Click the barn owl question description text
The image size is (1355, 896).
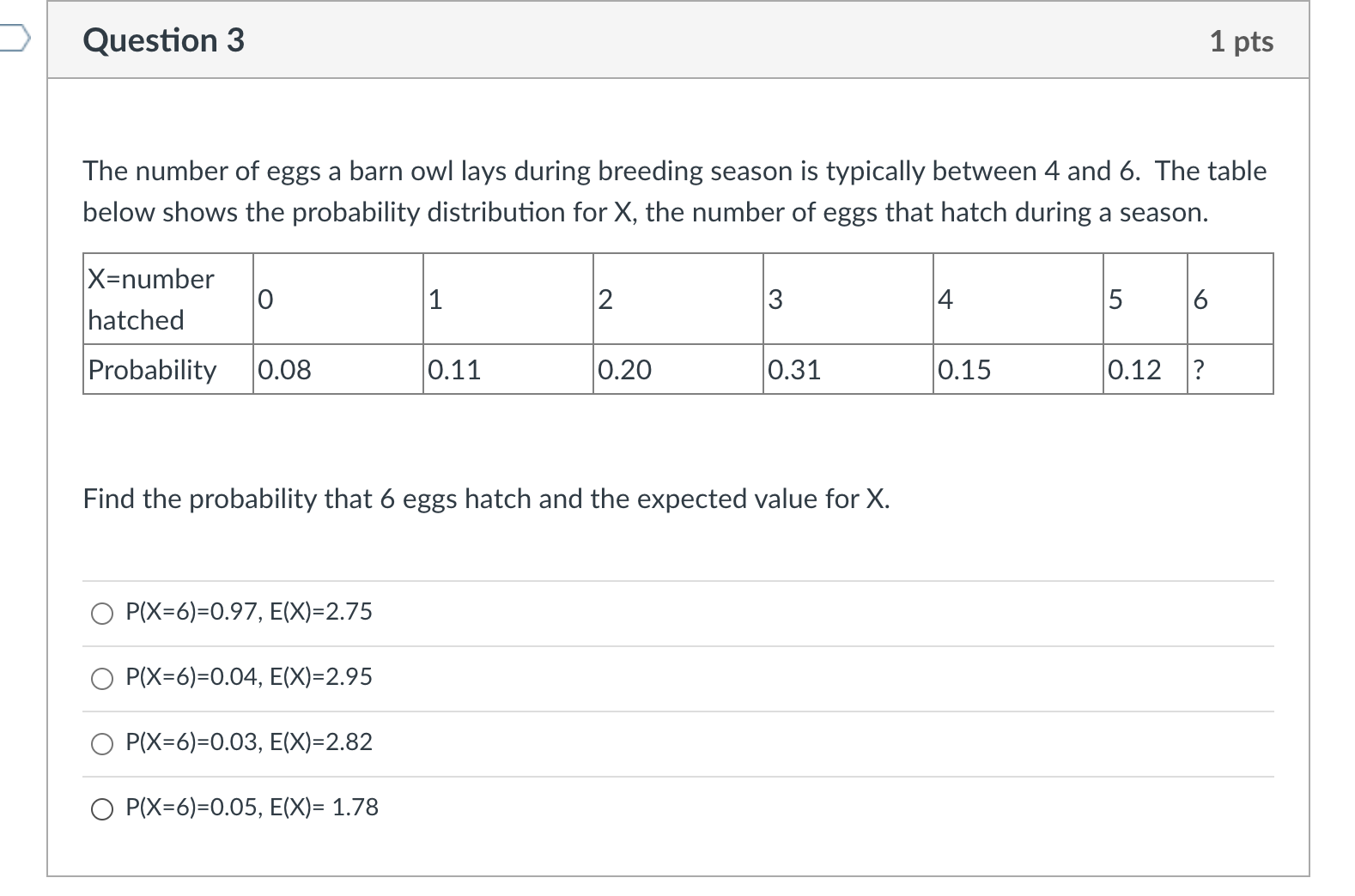pos(674,191)
